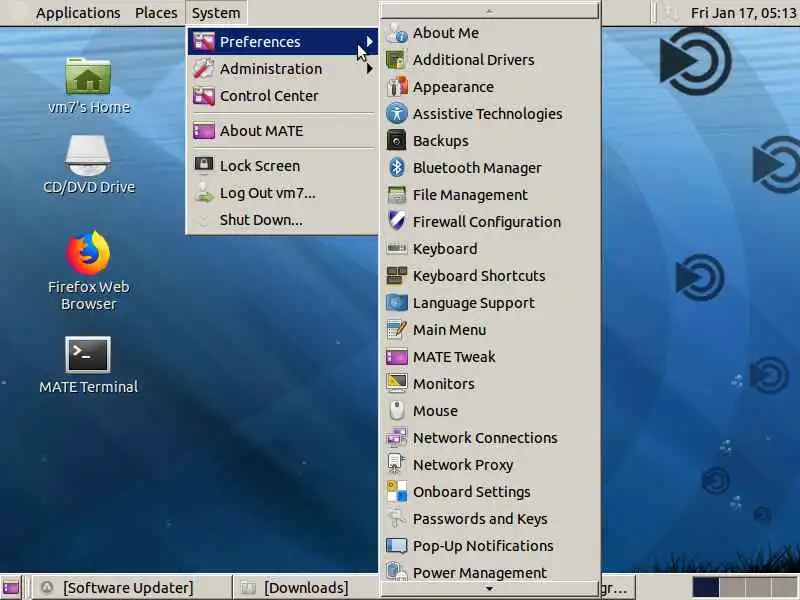Select the Mouse icon
The height and width of the screenshot is (600, 800).
pos(396,410)
